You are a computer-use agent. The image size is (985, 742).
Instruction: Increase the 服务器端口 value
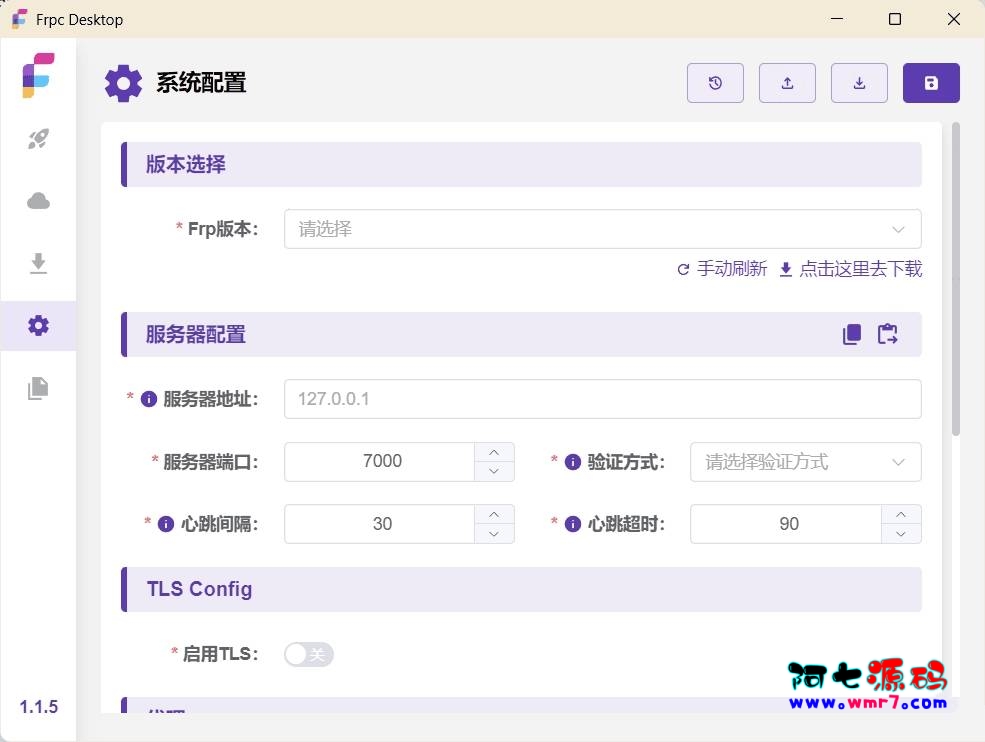pyautogui.click(x=494, y=452)
